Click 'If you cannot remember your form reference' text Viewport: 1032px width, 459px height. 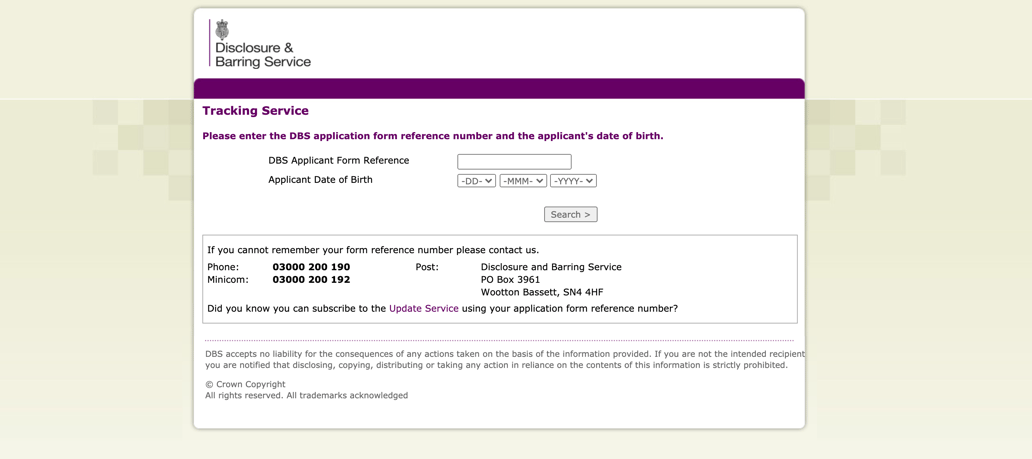click(x=373, y=250)
